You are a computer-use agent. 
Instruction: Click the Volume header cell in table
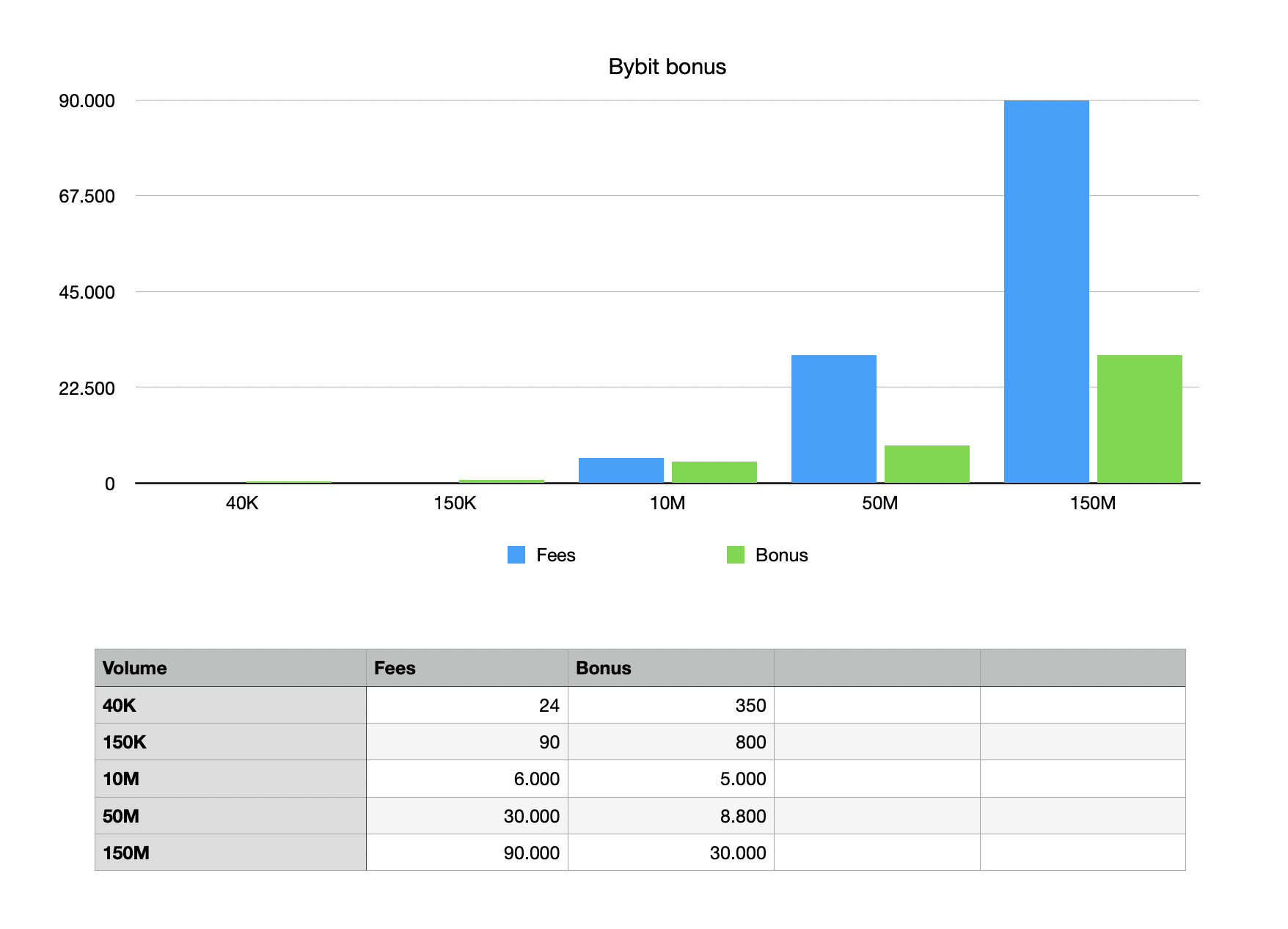[230, 668]
